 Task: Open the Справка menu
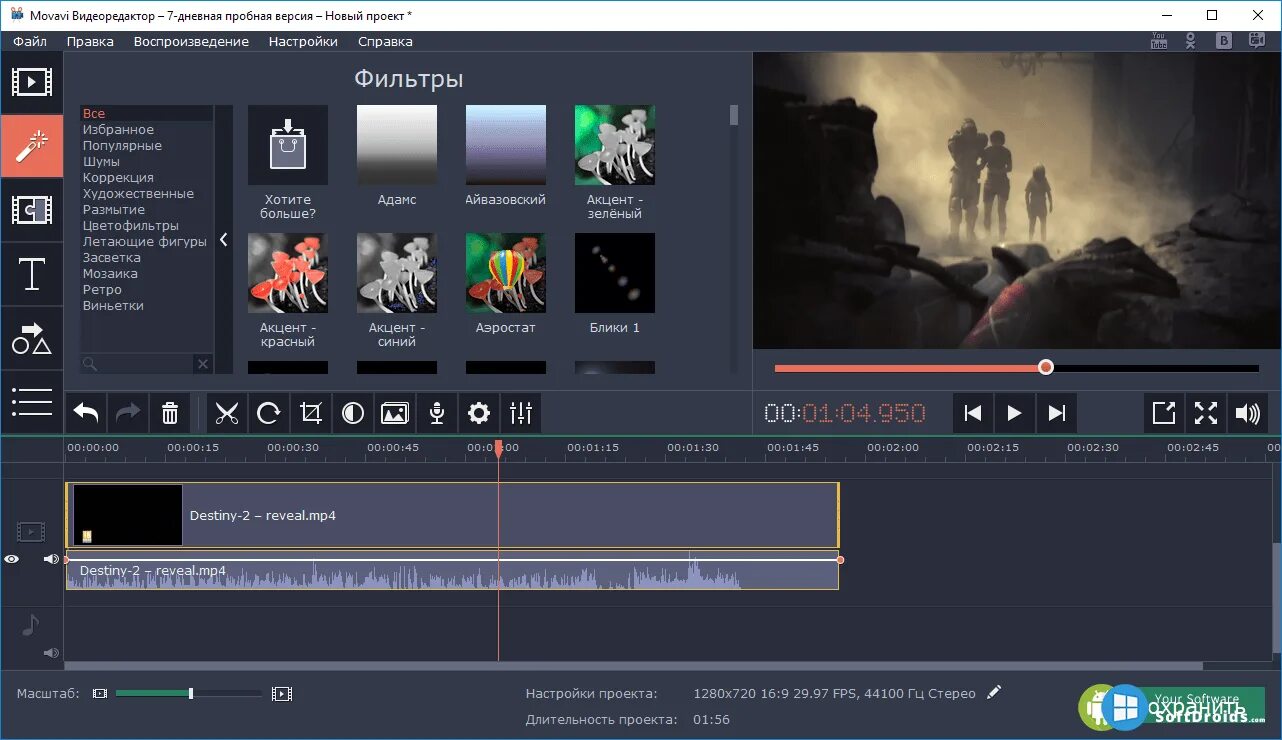pyautogui.click(x=385, y=41)
